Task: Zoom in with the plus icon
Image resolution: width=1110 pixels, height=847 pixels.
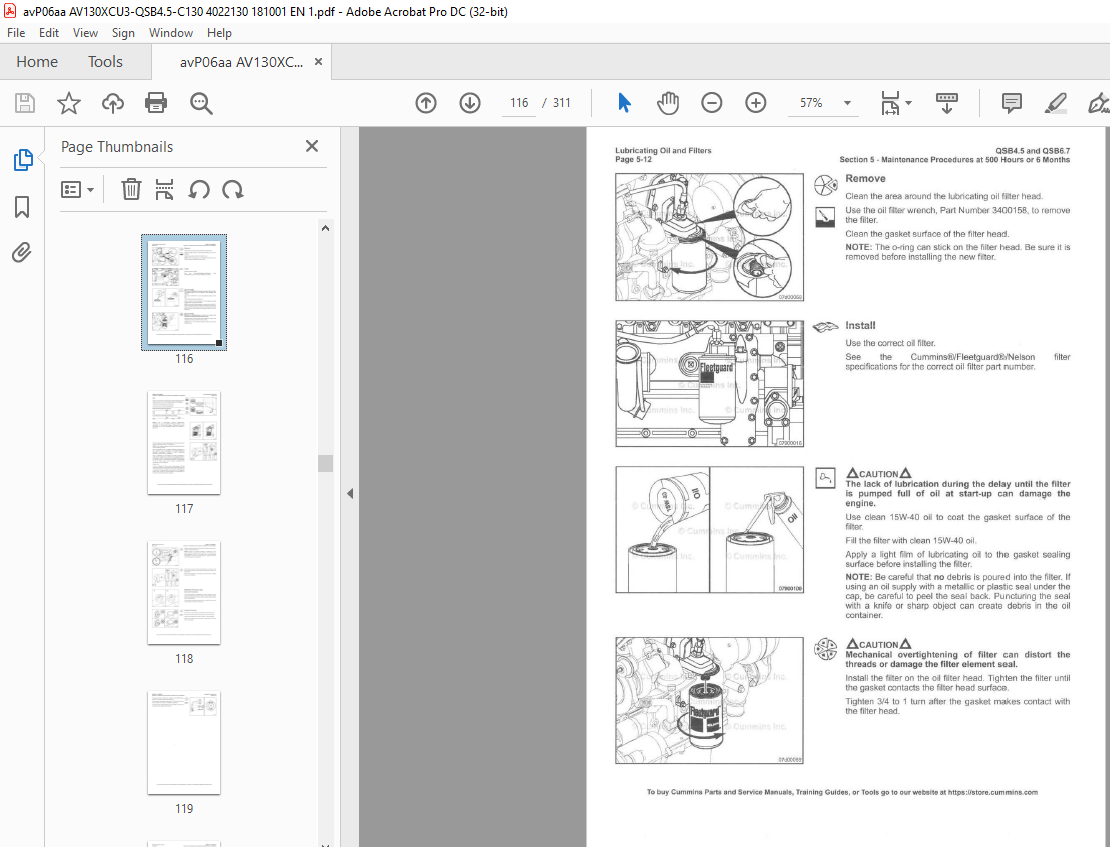Action: [x=756, y=103]
